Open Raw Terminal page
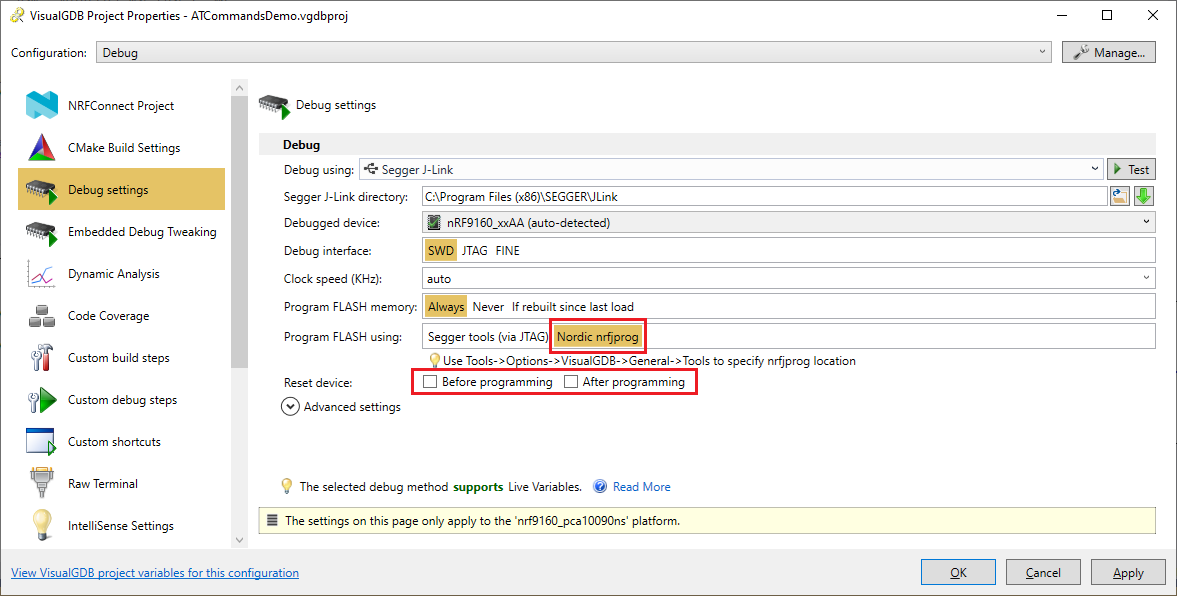Image resolution: width=1177 pixels, height=596 pixels. [x=121, y=484]
